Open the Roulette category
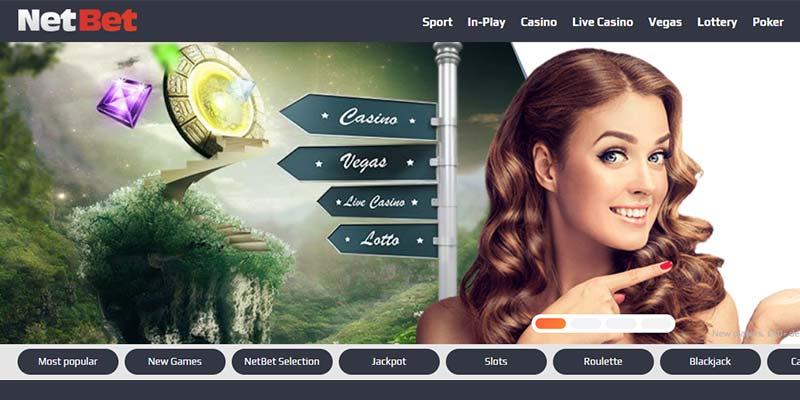This screenshot has width=800, height=400. [604, 362]
